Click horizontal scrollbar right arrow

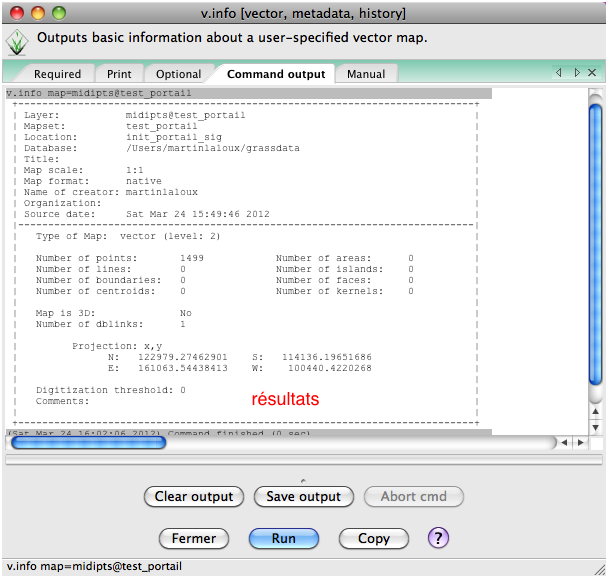579,442
